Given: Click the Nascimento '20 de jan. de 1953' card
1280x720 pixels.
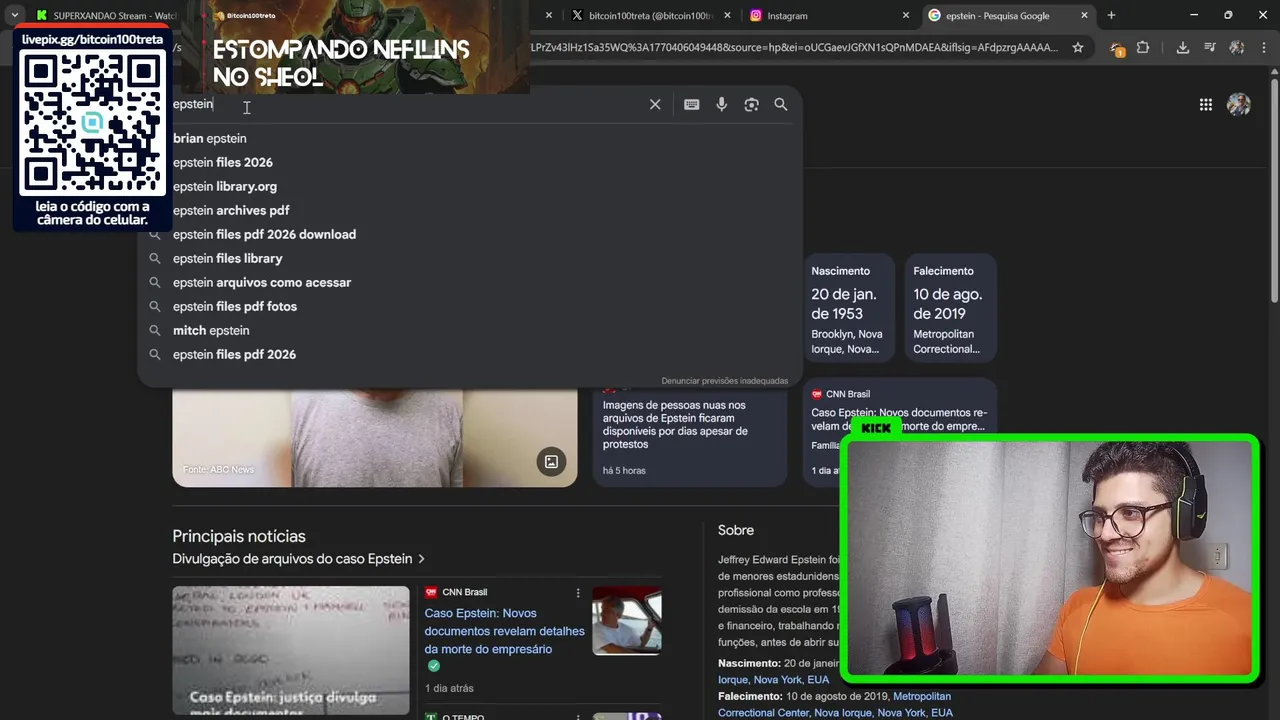Looking at the screenshot, I should 848,307.
